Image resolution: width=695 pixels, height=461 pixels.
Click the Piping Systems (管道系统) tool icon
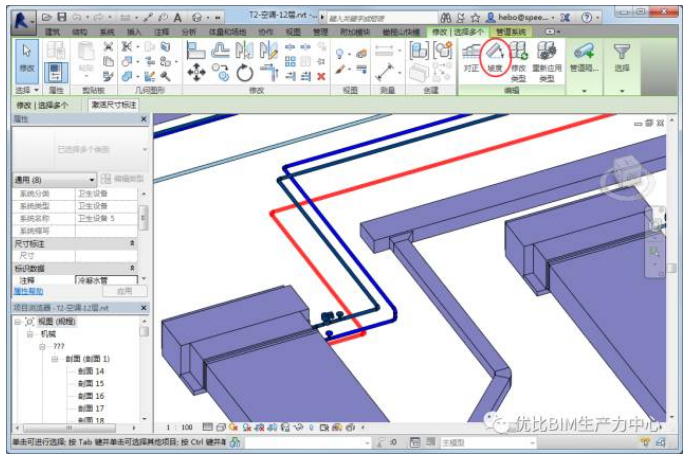tap(584, 52)
